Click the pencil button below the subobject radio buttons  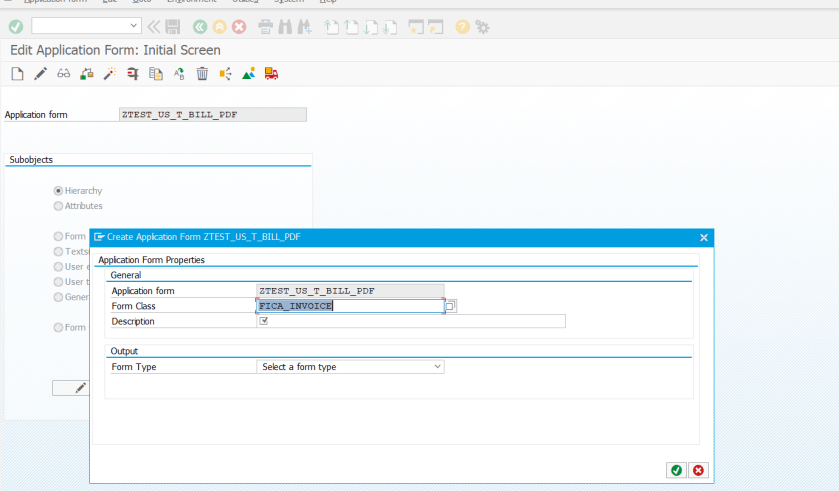point(71,388)
